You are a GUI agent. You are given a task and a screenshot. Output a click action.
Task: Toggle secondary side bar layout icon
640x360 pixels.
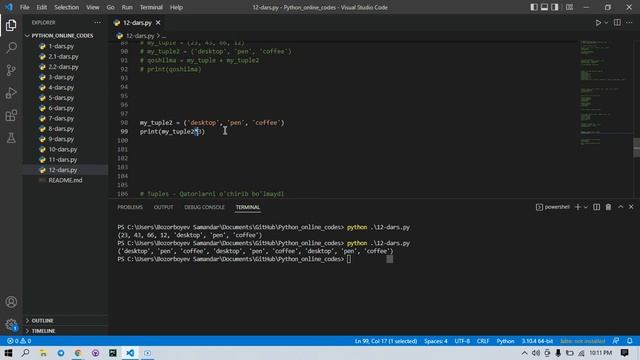point(555,7)
